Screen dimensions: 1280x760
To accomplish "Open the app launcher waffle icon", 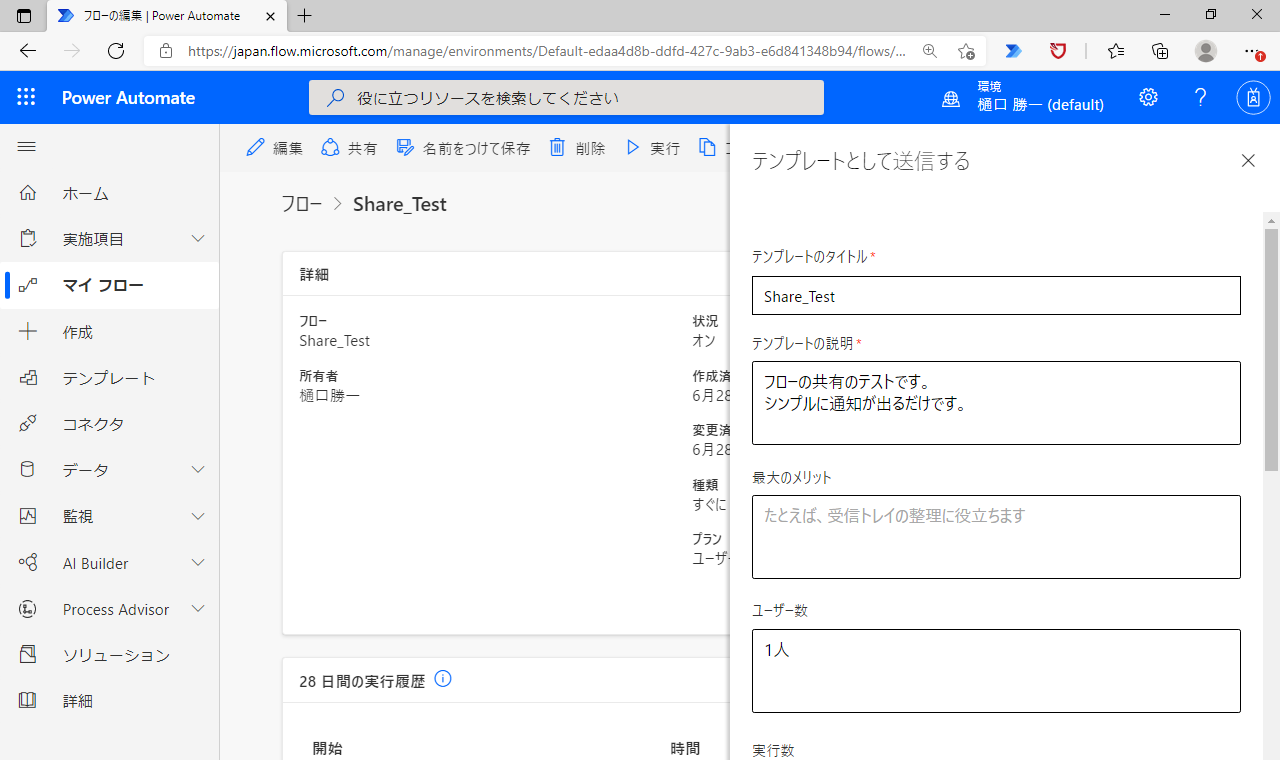I will click(27, 98).
